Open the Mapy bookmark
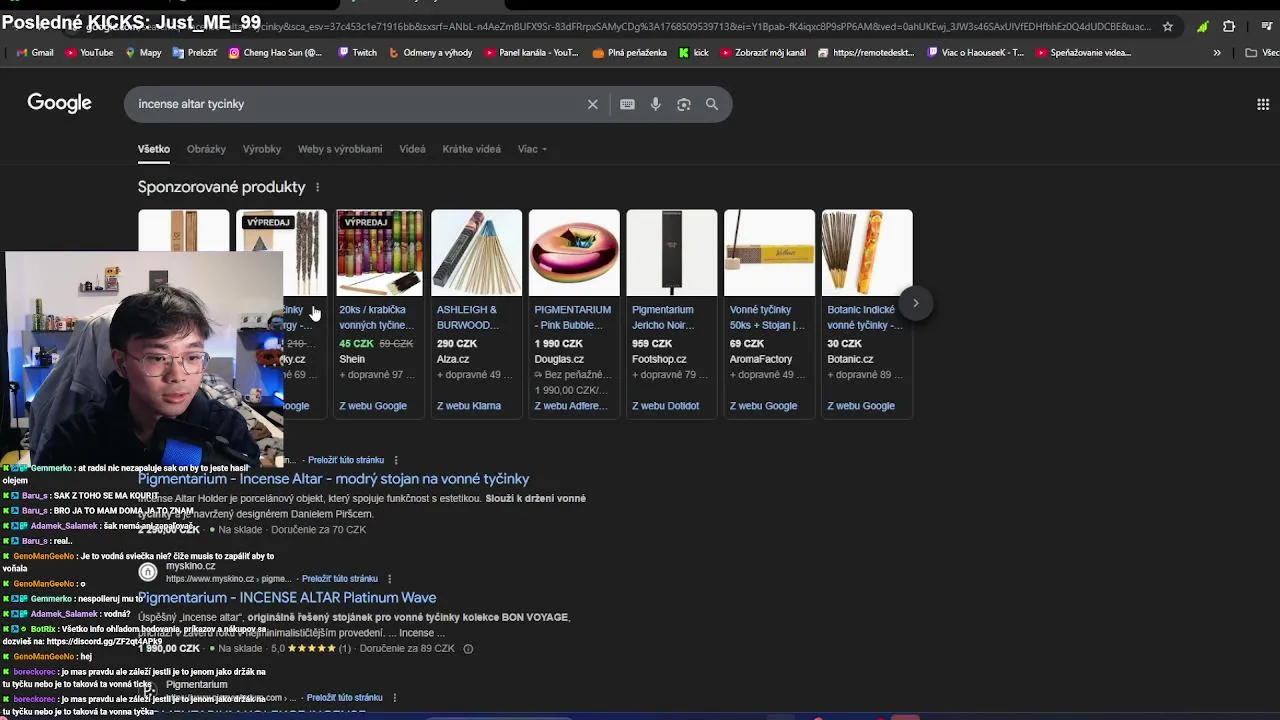 click(x=144, y=53)
